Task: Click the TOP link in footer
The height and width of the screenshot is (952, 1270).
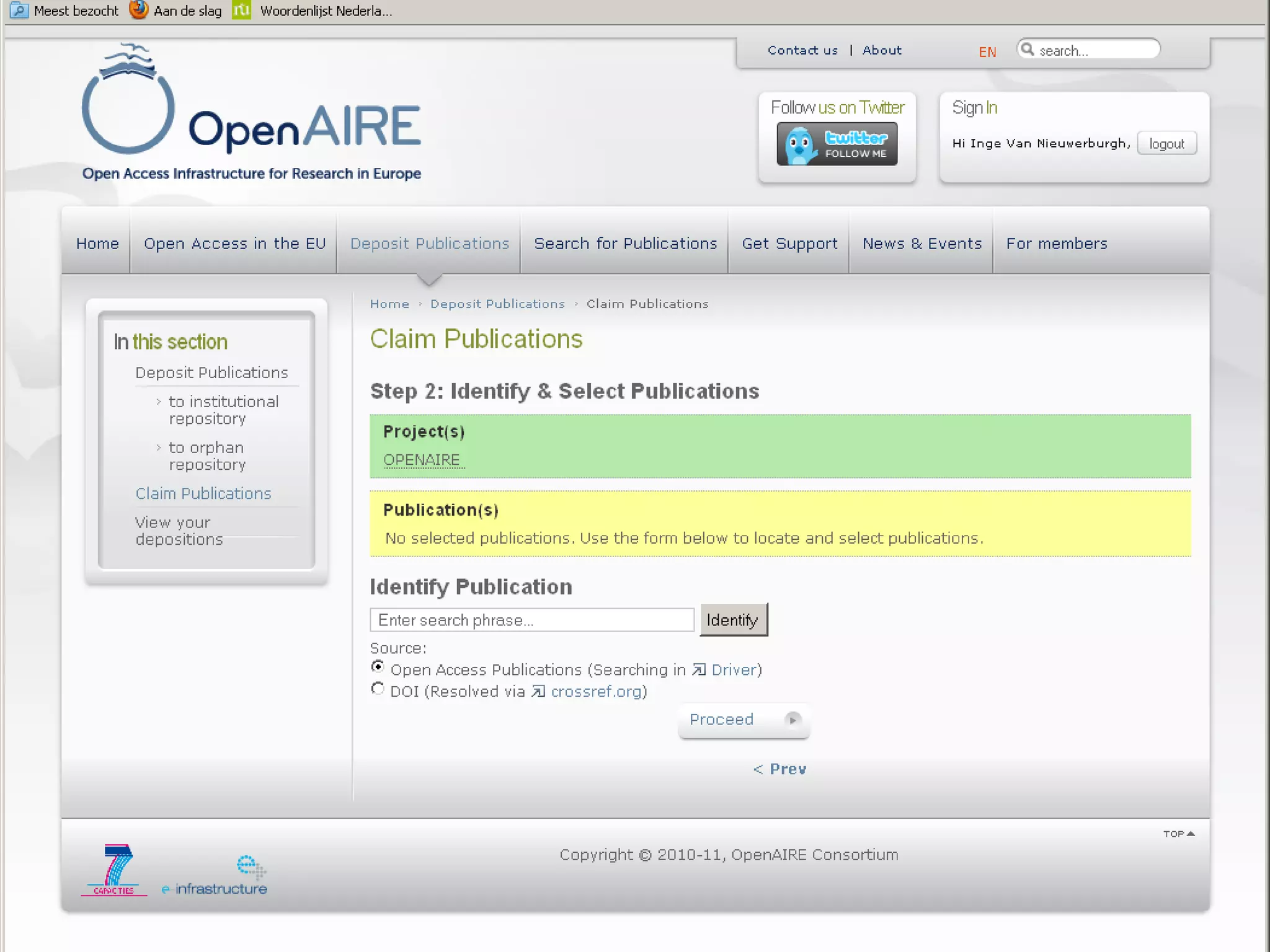Action: coord(1178,834)
